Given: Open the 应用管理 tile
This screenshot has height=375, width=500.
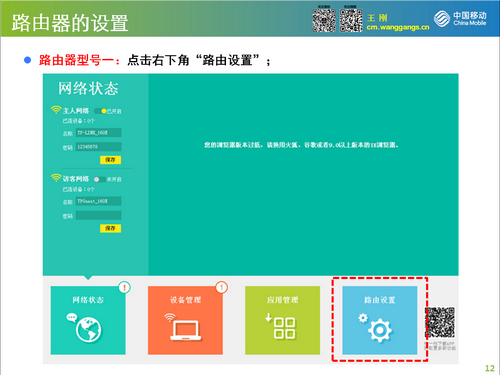Looking at the screenshot, I should point(282,320).
